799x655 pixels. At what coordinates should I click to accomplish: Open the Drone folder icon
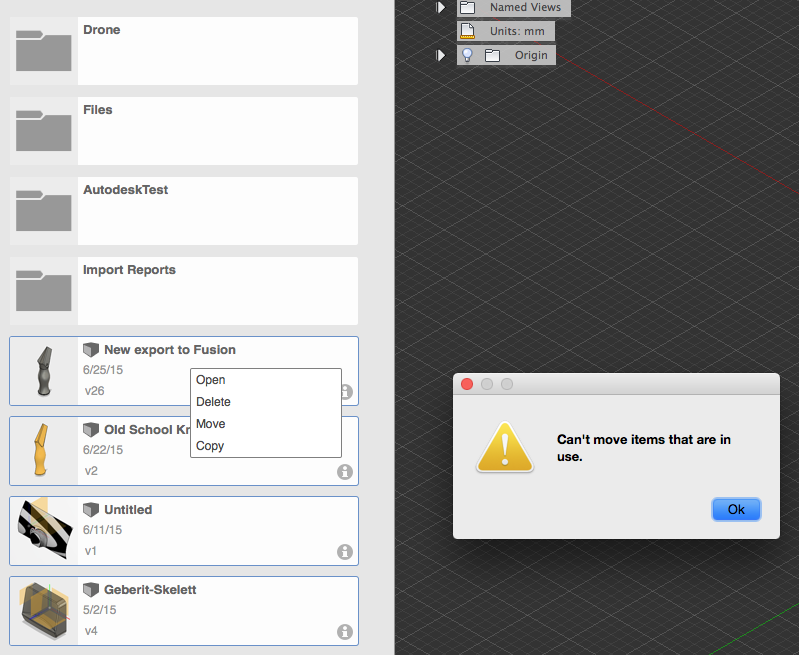(43, 51)
